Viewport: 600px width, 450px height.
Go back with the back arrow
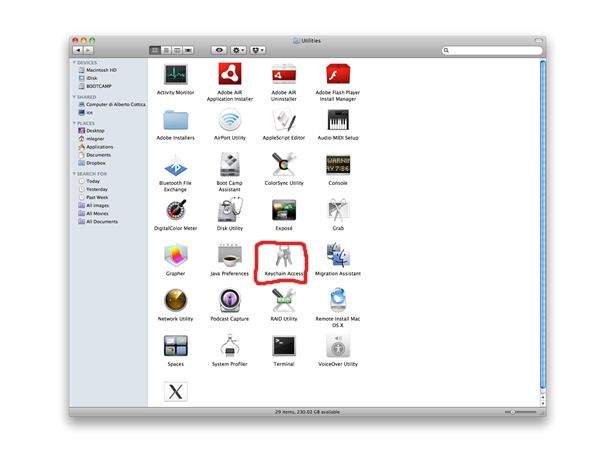point(78,50)
